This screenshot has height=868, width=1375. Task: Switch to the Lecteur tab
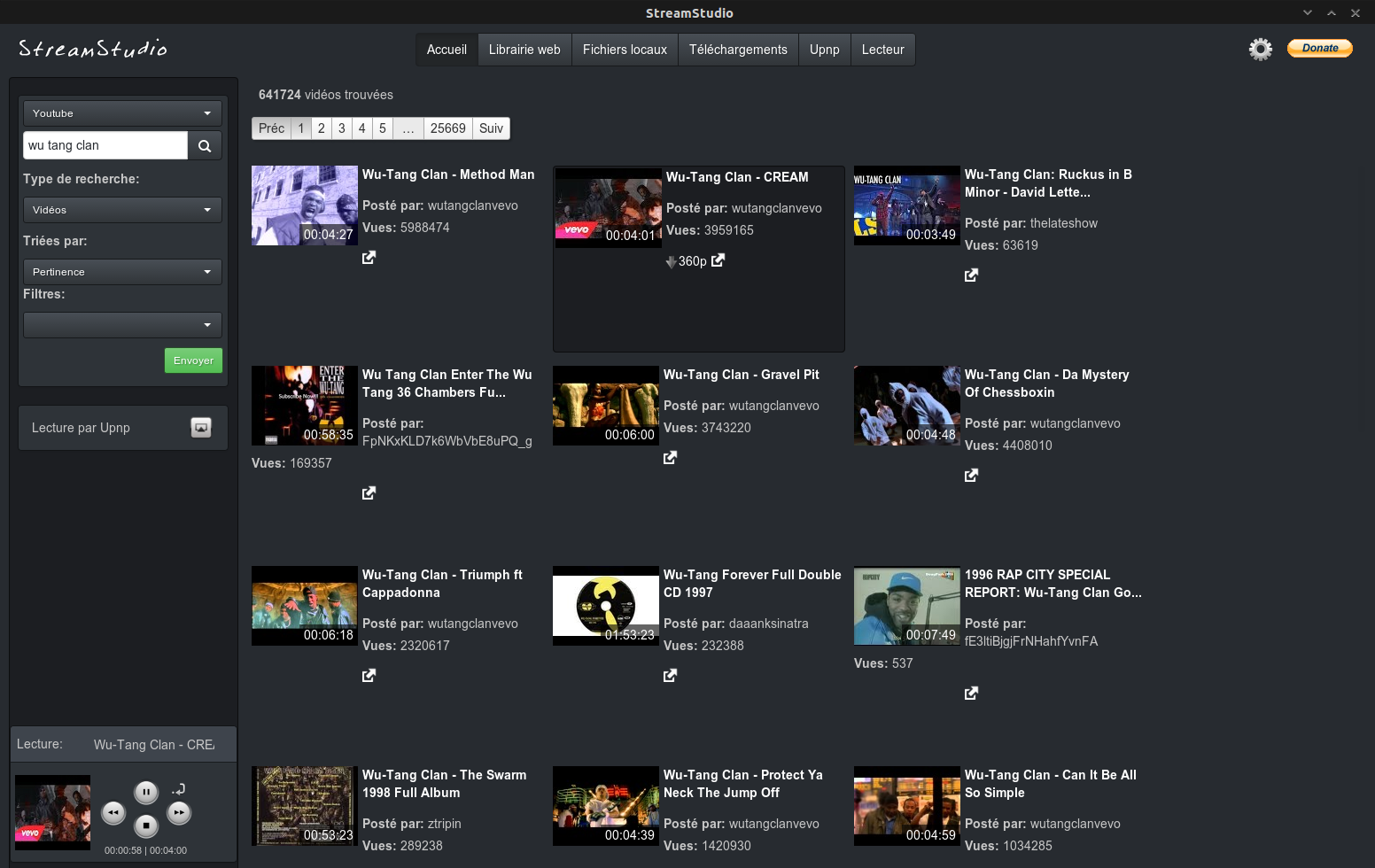pyautogui.click(x=883, y=50)
